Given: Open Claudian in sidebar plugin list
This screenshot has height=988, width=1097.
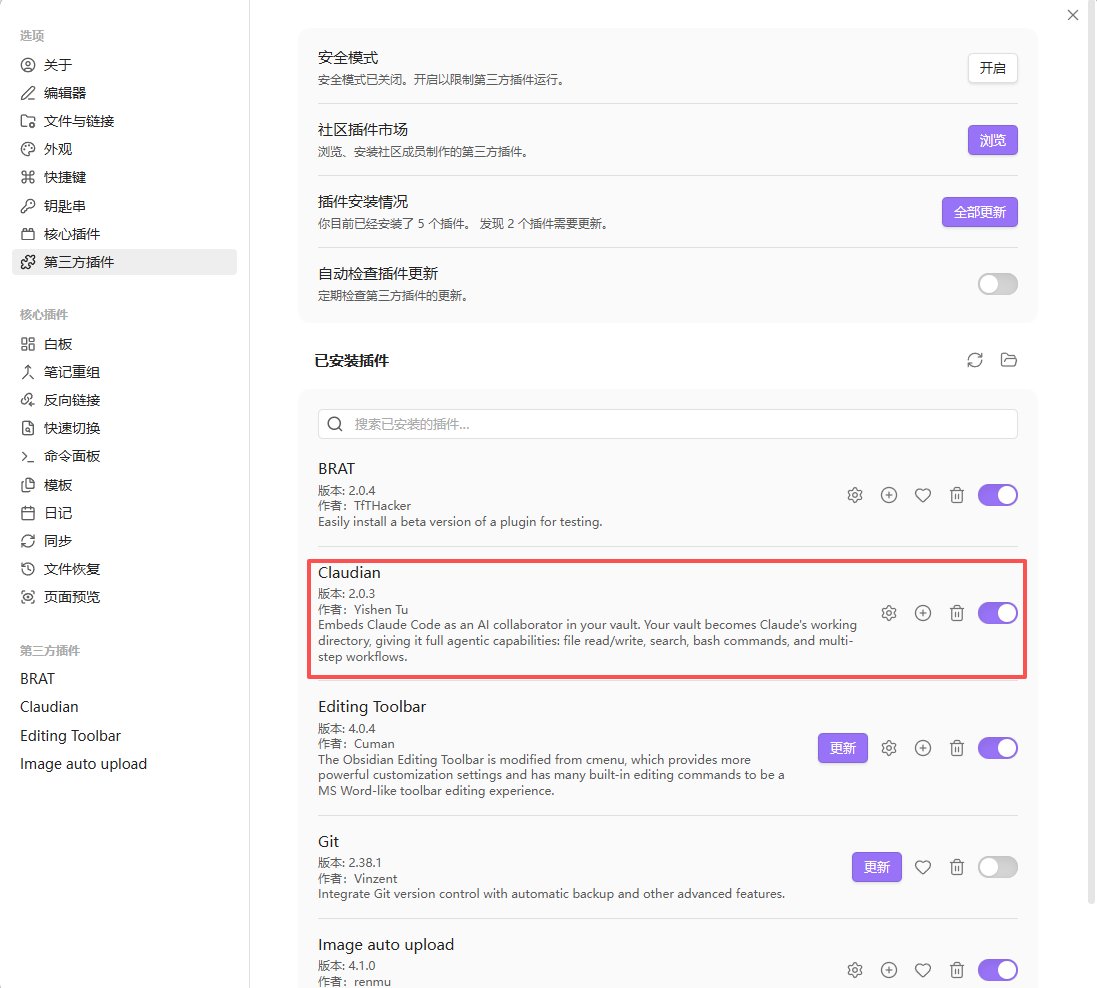Looking at the screenshot, I should coord(125,707).
